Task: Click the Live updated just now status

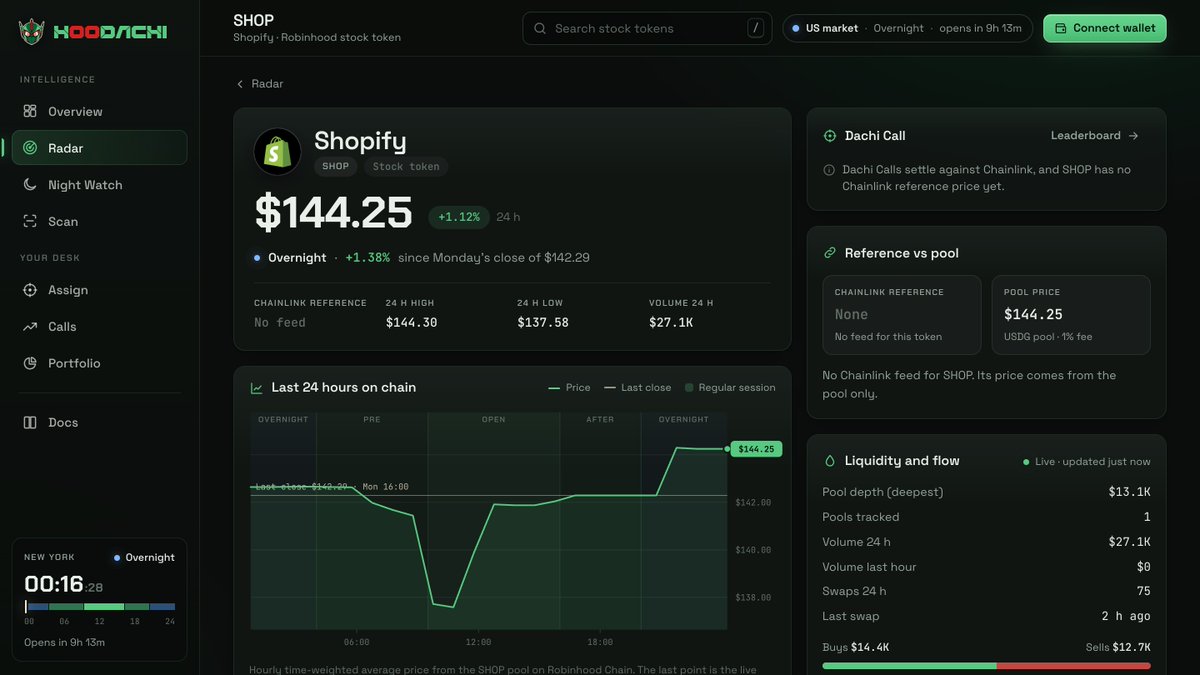Action: (1086, 462)
